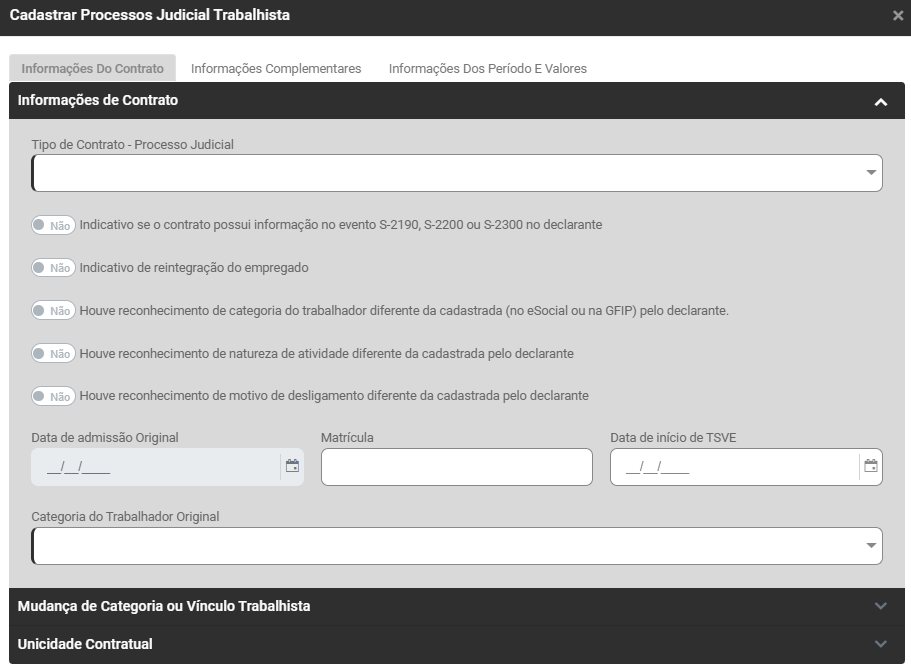This screenshot has height=667, width=911.
Task: Open calendar for Data de admissão Original
Action: click(292, 466)
